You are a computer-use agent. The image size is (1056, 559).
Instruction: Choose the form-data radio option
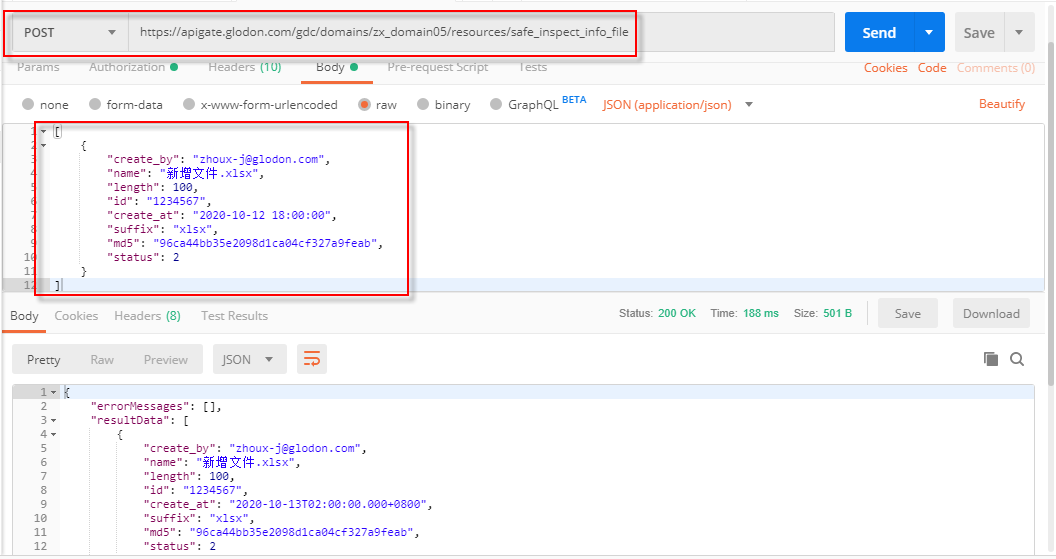click(95, 104)
